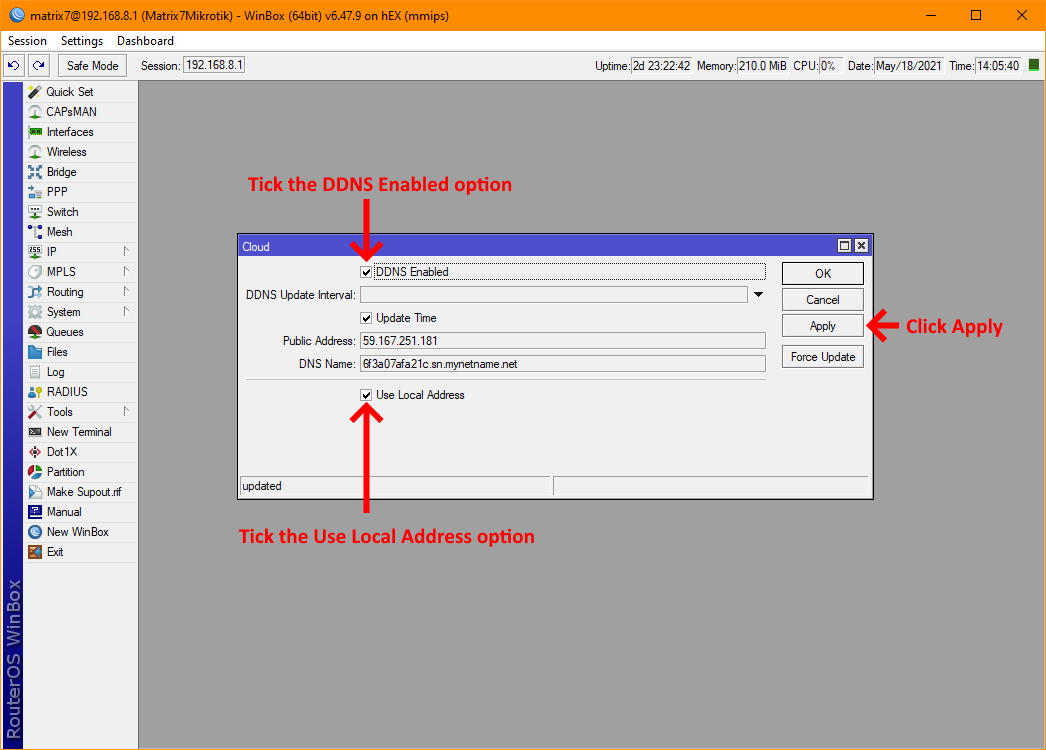Viewport: 1046px width, 750px height.
Task: Expand the Routing submenu
Action: point(126,292)
